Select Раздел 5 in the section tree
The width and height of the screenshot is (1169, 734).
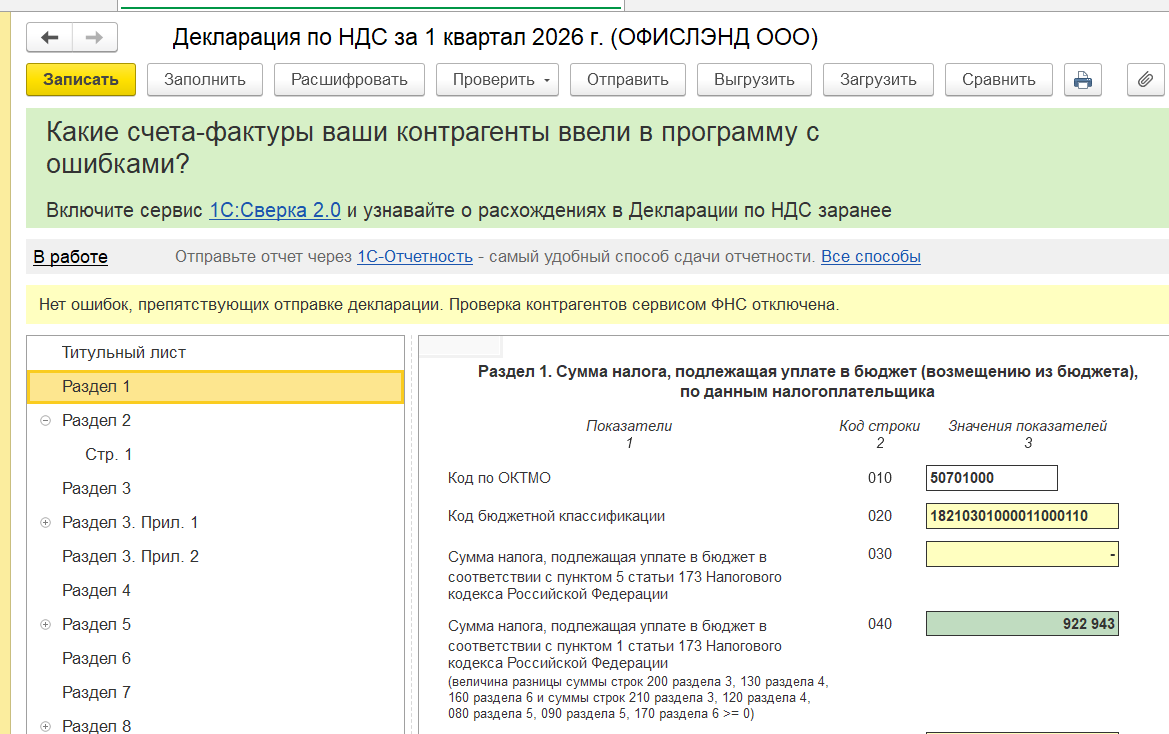pyautogui.click(x=96, y=624)
